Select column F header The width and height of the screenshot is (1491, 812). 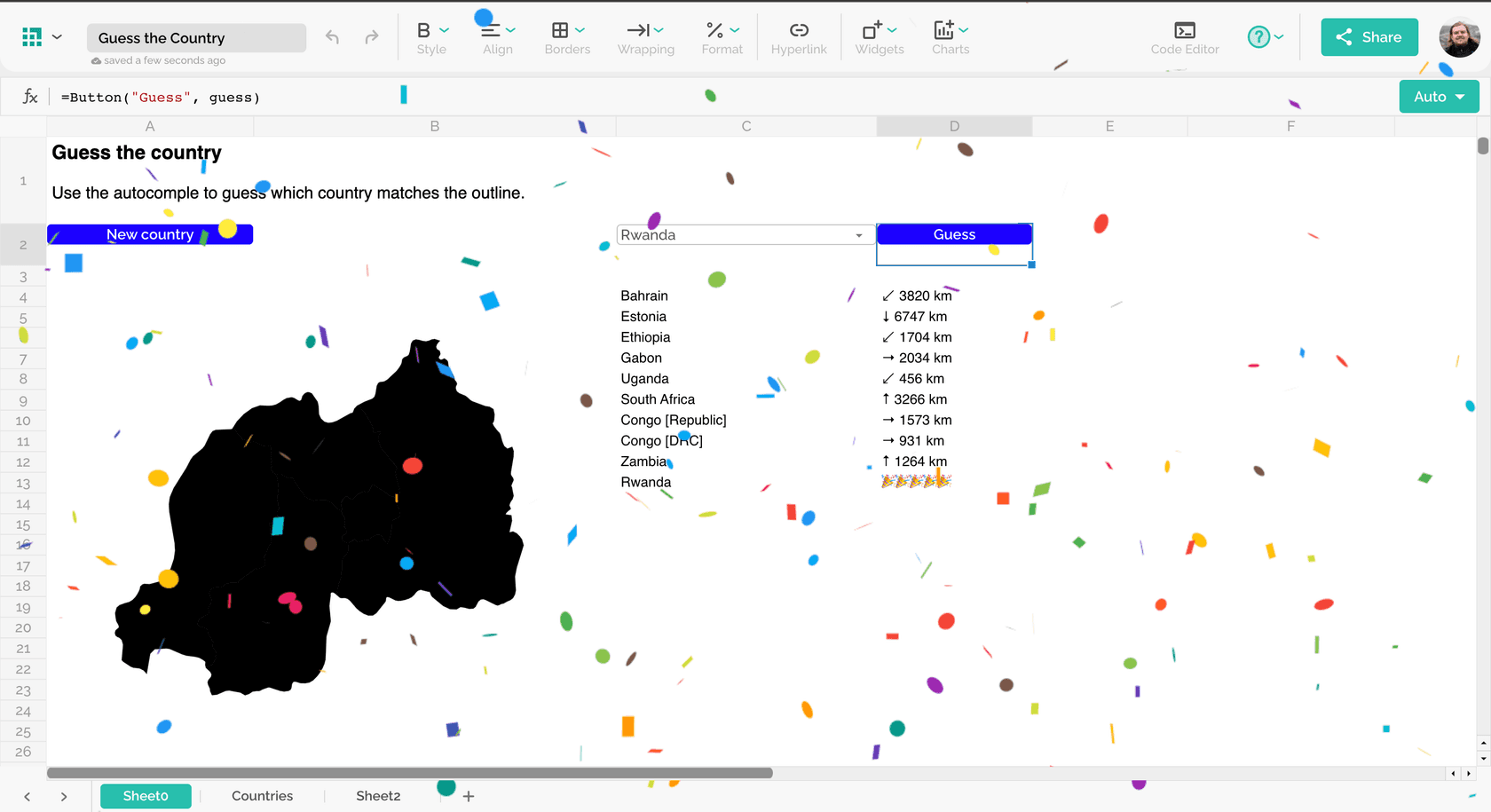click(x=1290, y=126)
